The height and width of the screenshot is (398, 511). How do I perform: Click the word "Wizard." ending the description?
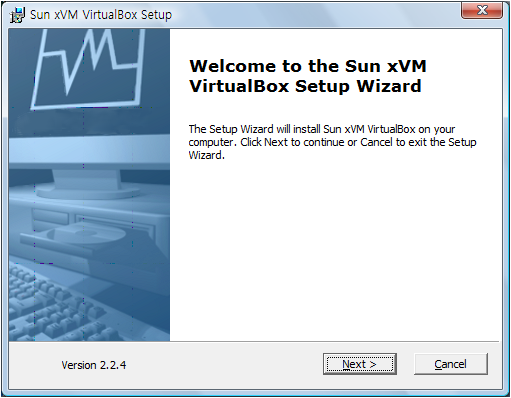pos(207,155)
